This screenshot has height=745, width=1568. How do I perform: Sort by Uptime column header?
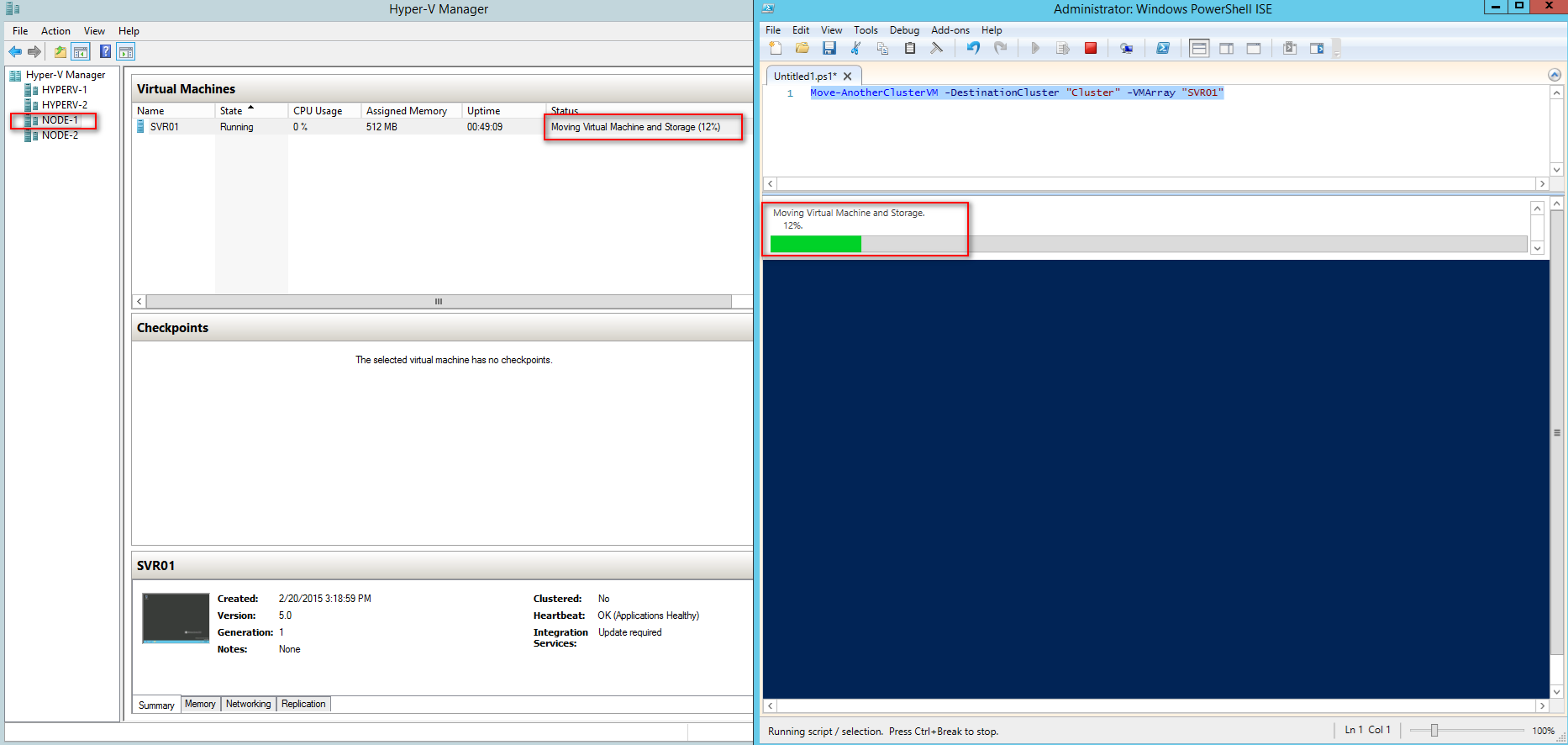[x=503, y=111]
